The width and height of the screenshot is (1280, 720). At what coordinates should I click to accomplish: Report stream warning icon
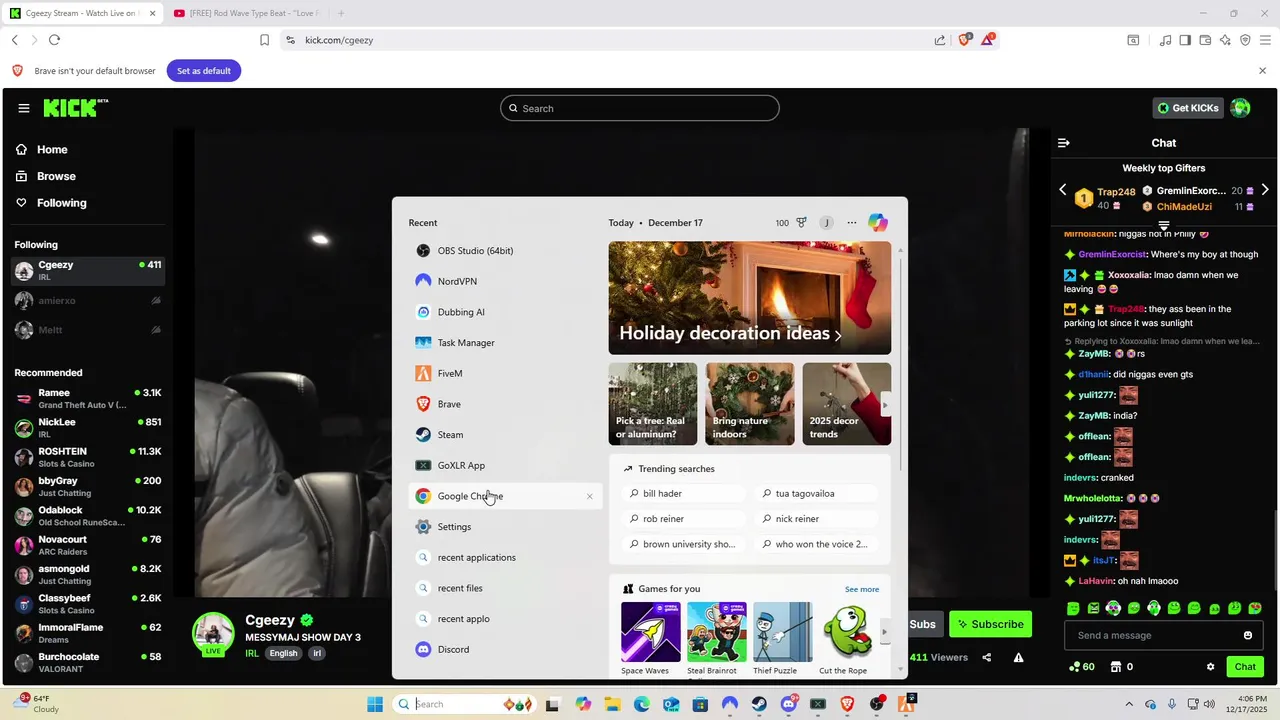(x=1018, y=658)
